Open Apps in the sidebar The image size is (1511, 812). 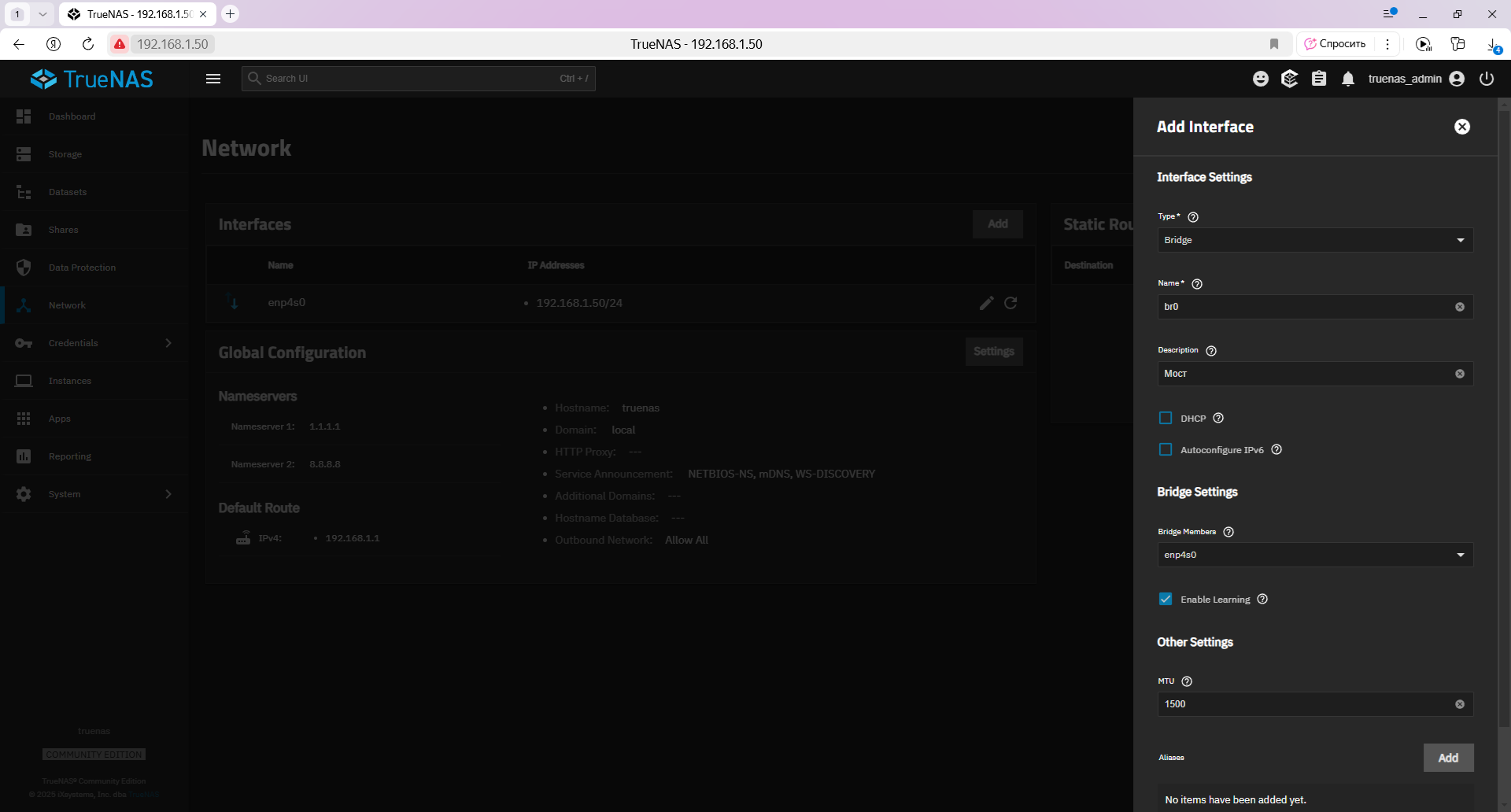94,419
